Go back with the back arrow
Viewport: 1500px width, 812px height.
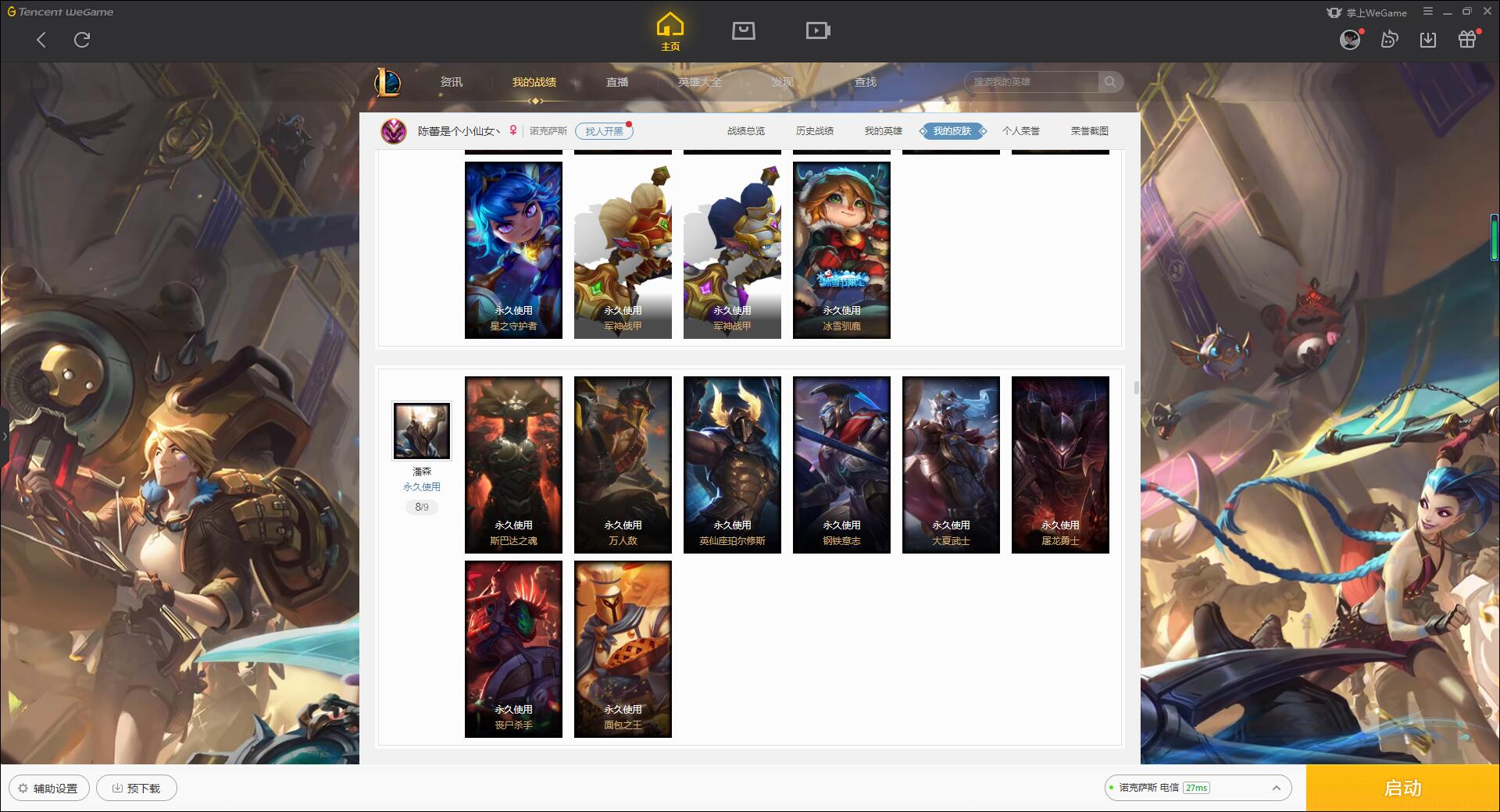click(41, 40)
